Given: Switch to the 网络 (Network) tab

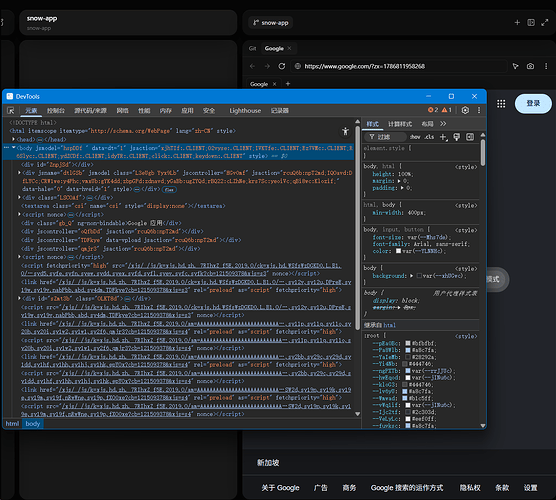Looking at the screenshot, I should click(122, 111).
